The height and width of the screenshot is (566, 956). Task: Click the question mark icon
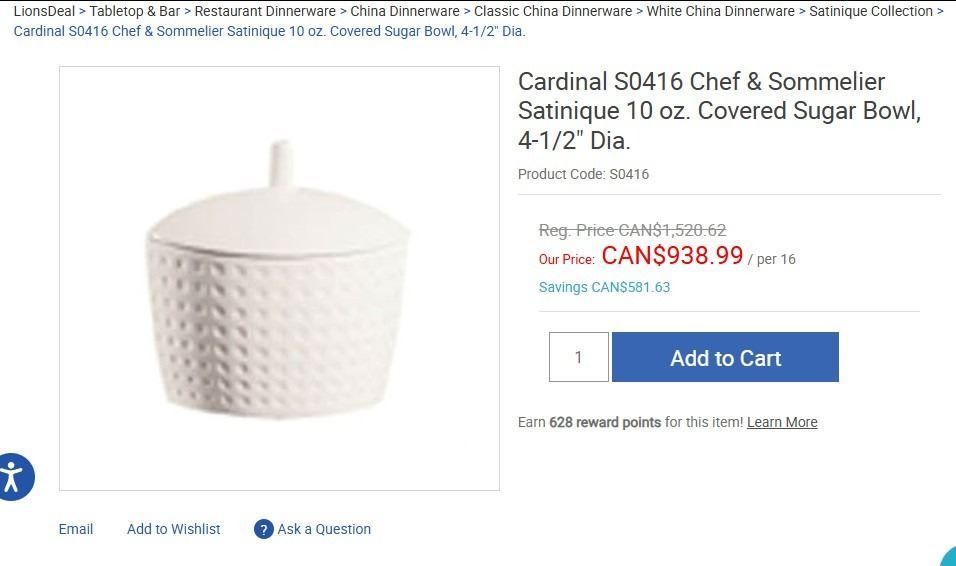[x=264, y=529]
